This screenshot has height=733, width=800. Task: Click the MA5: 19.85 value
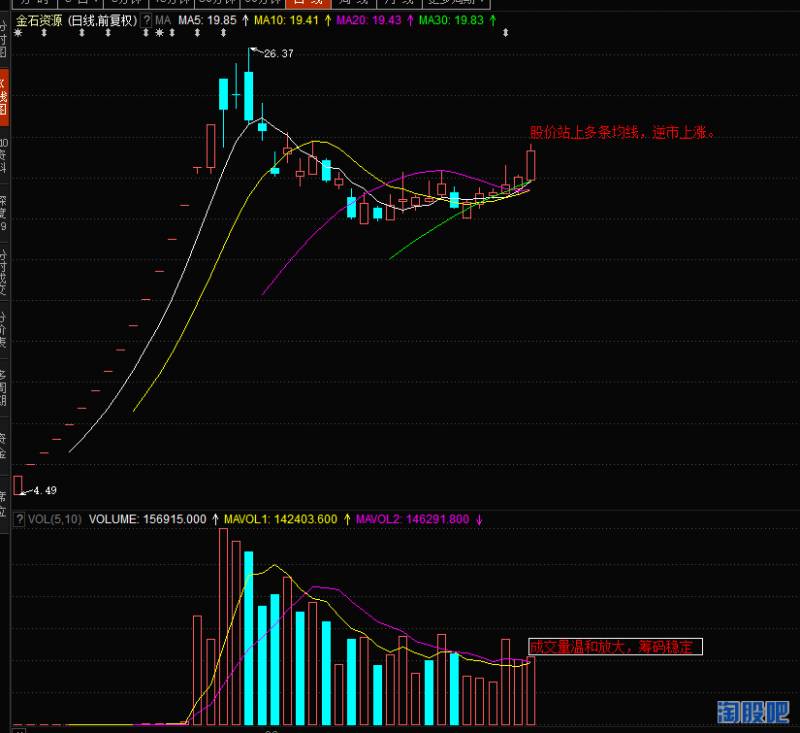tap(207, 20)
